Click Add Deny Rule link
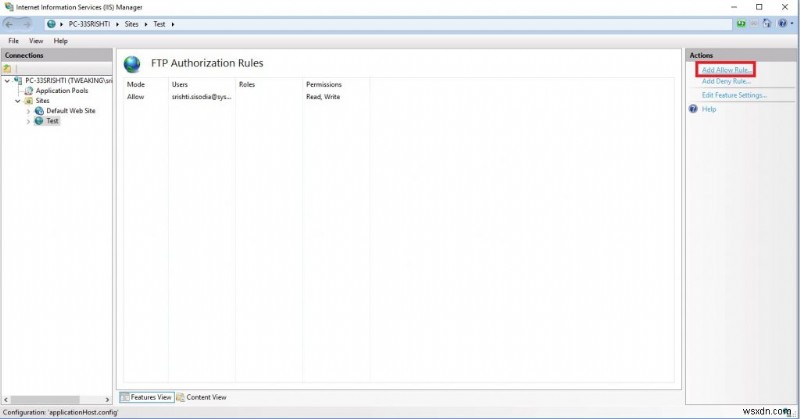Viewport: 800px width, 419px height. [726, 81]
